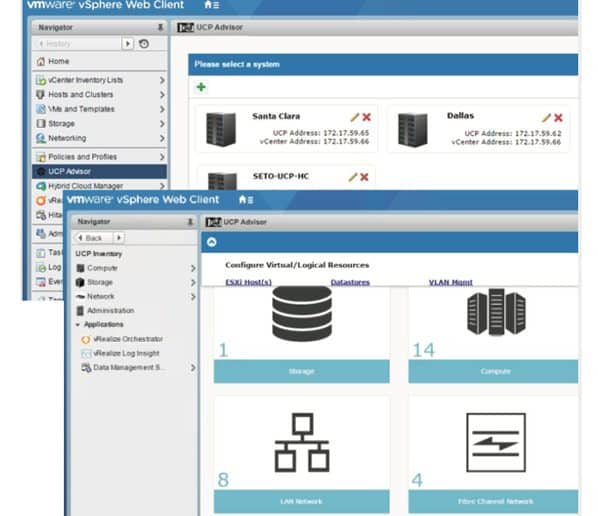This screenshot has width=598, height=516.
Task: Click the home icon in back window header
Action: click(x=208, y=5)
